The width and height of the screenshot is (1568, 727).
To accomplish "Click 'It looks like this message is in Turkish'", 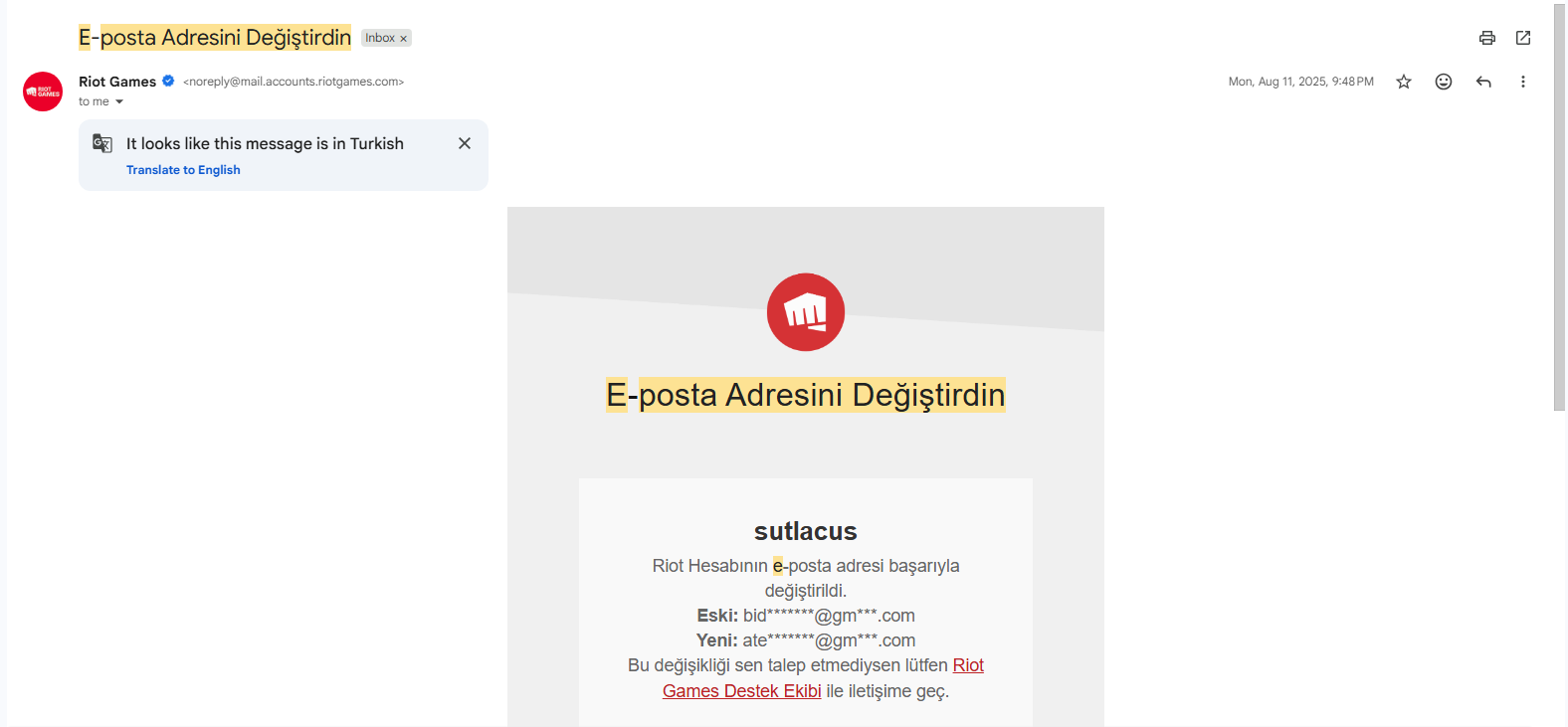I will pyautogui.click(x=265, y=143).
